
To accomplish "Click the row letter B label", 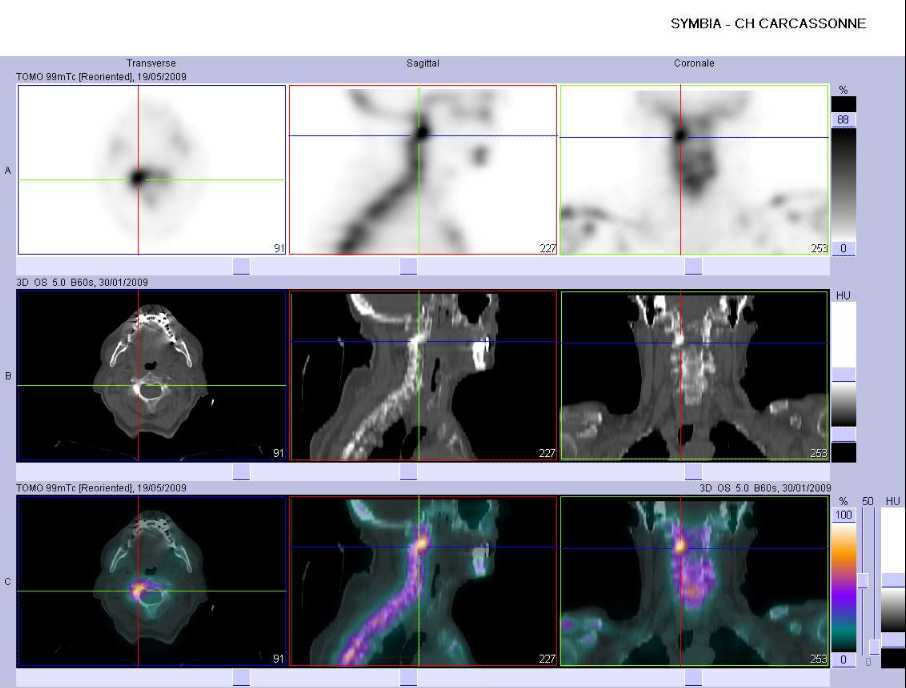I will click(8, 376).
